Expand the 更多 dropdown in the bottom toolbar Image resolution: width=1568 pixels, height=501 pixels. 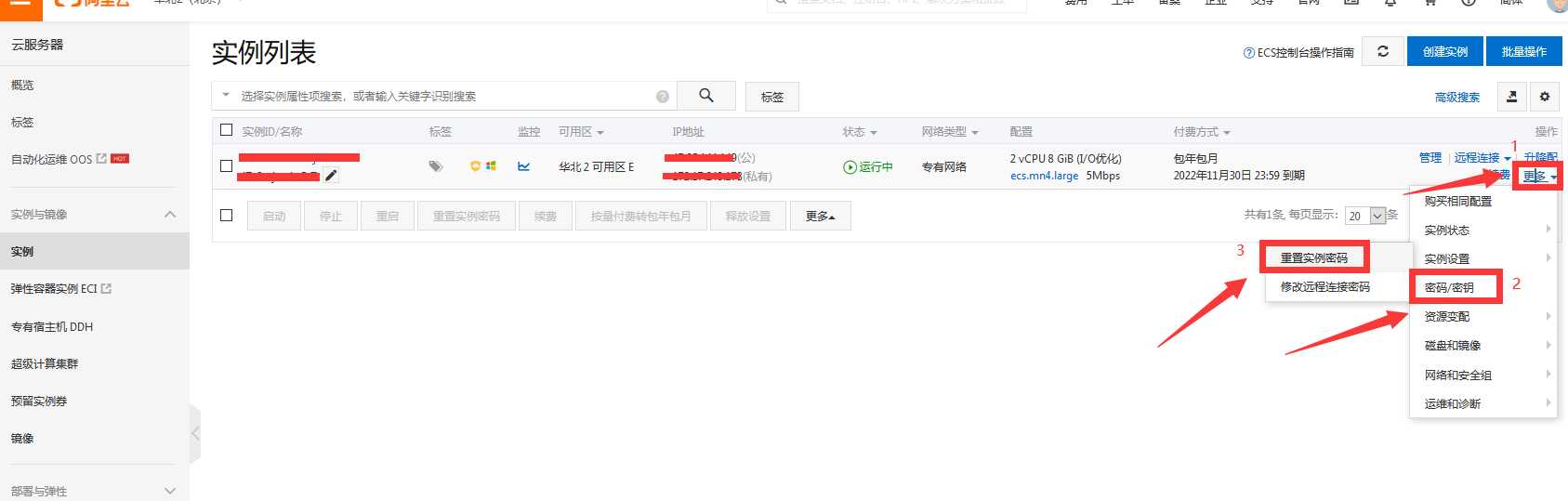pyautogui.click(x=821, y=217)
